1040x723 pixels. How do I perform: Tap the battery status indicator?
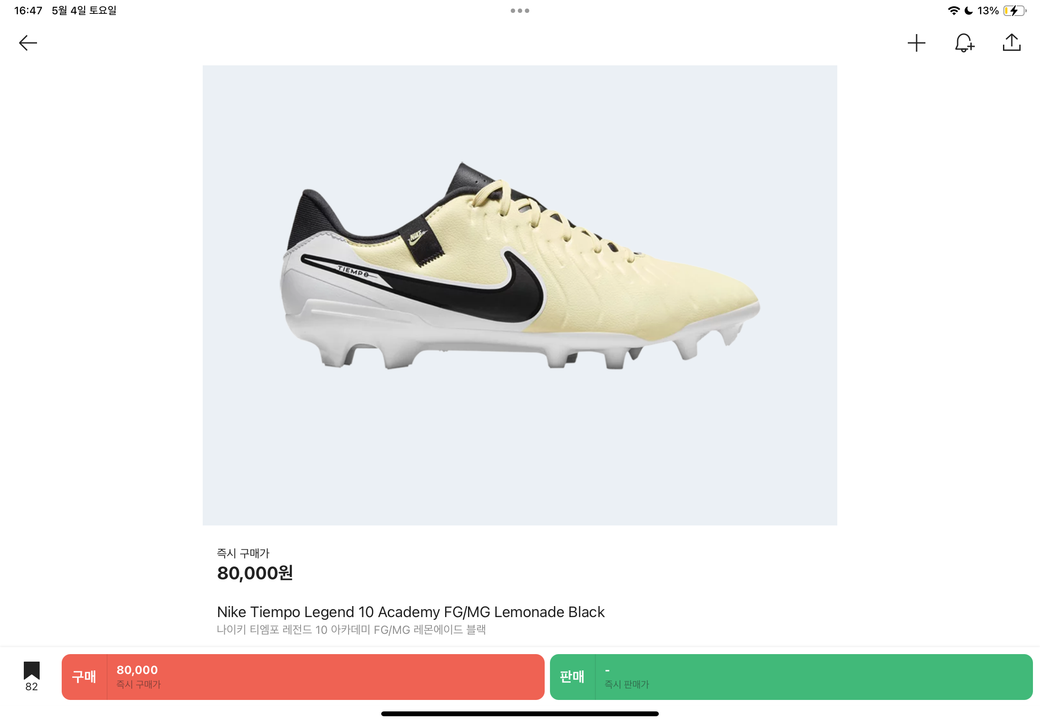point(1014,11)
